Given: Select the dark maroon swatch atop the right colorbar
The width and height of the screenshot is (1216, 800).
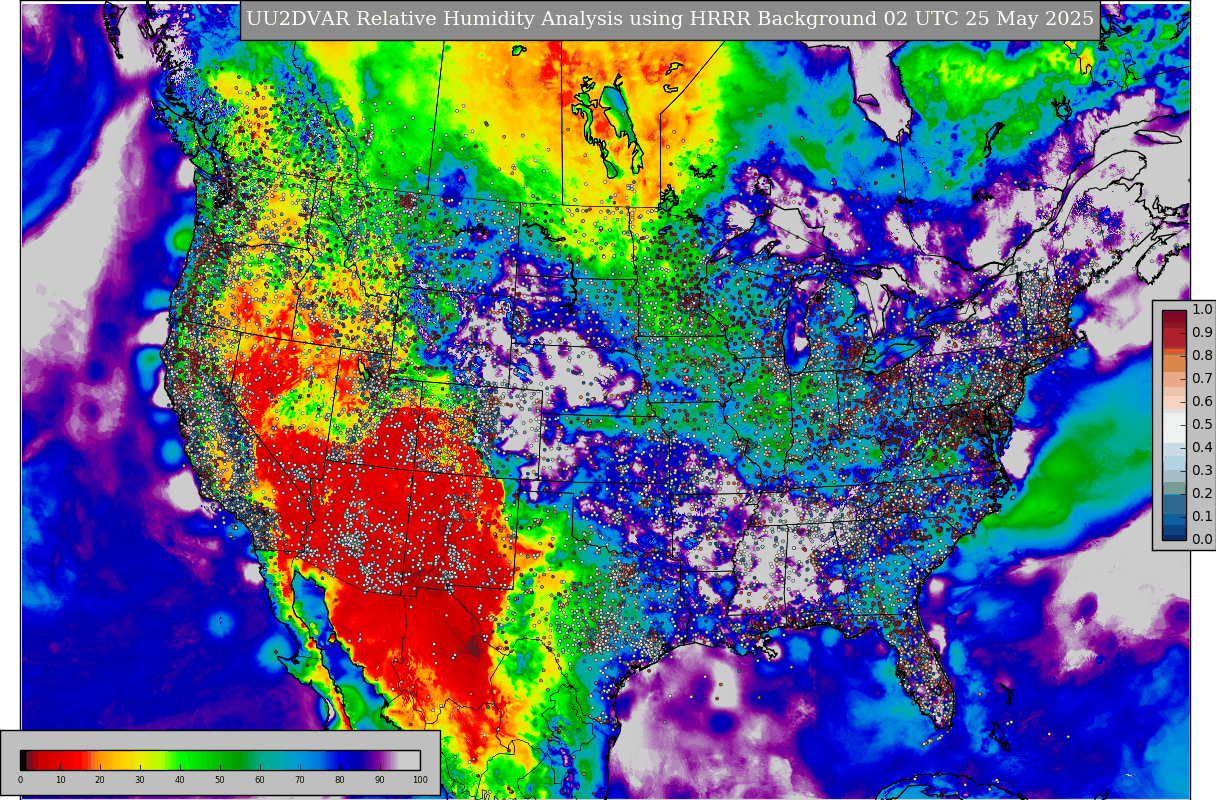Looking at the screenshot, I should point(1174,317).
